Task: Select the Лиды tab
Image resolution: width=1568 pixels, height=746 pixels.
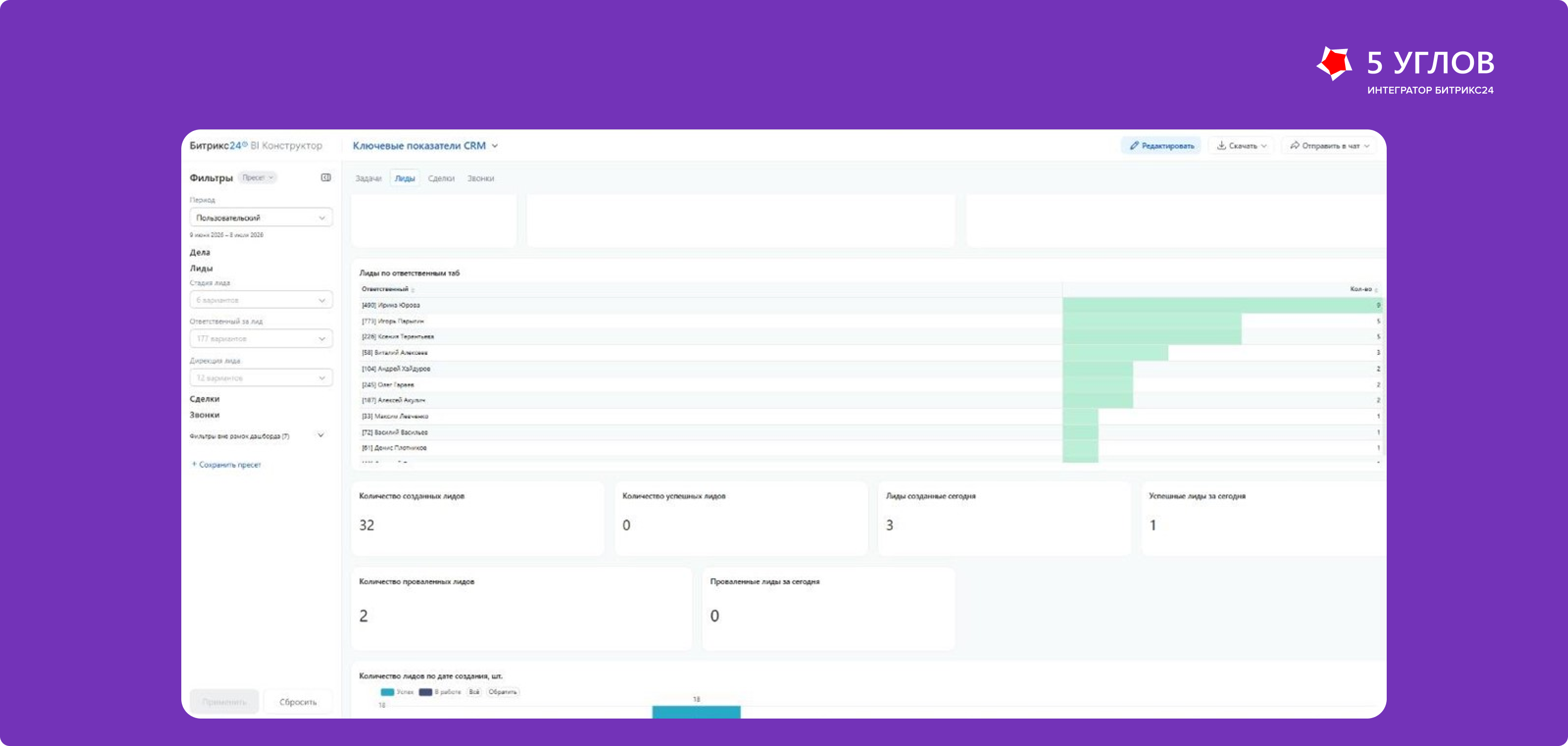Action: [x=405, y=178]
